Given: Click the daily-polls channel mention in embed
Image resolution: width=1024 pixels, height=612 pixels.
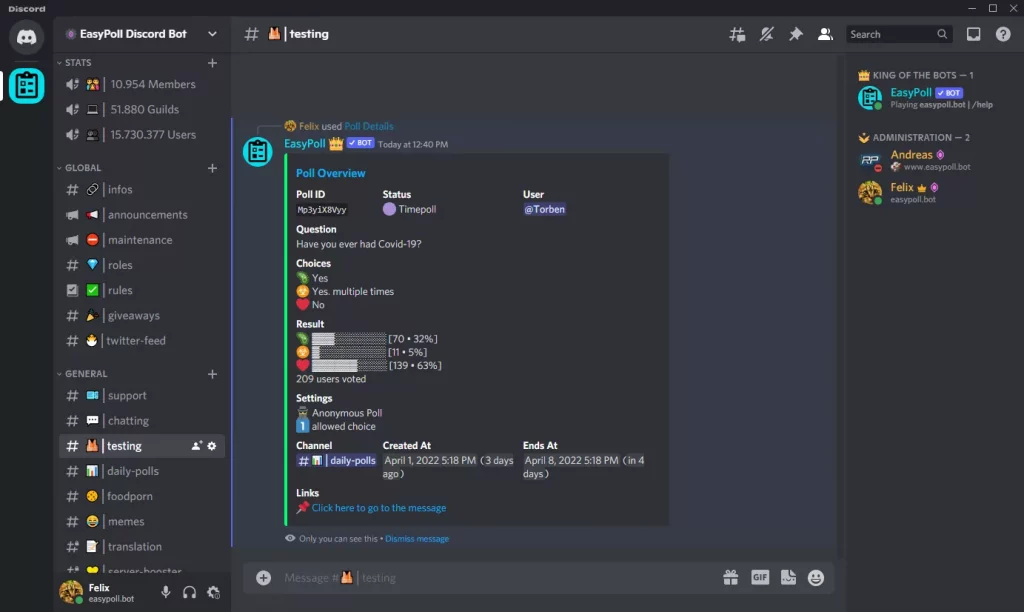Looking at the screenshot, I should [337, 460].
